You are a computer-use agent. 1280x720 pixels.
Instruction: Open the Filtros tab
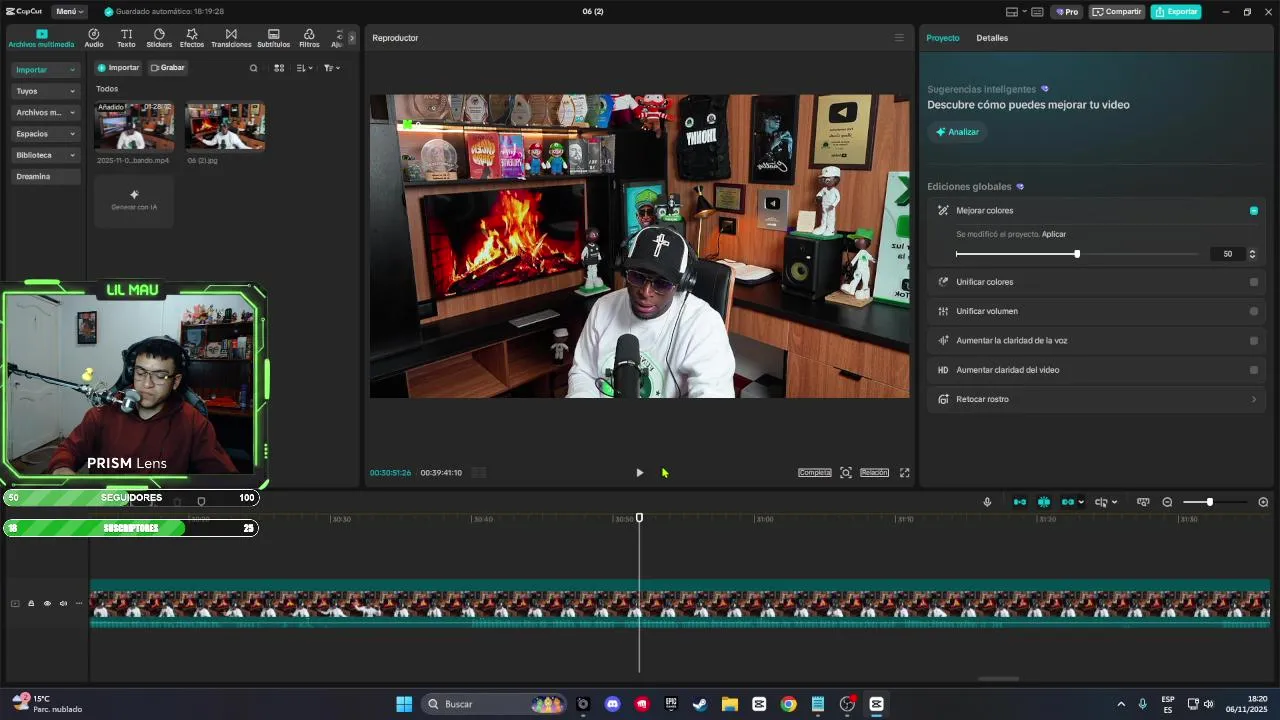pyautogui.click(x=309, y=38)
